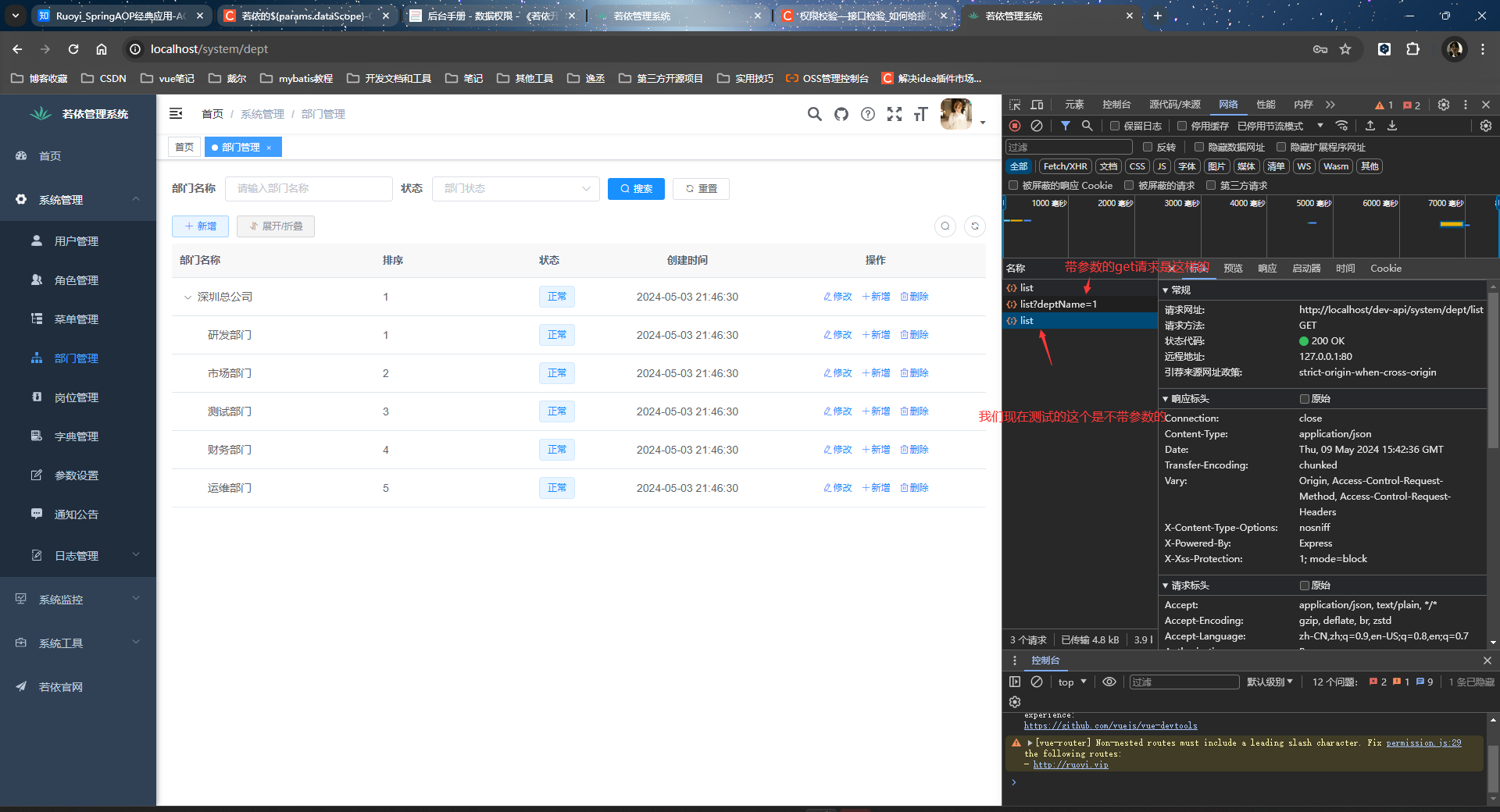The width and height of the screenshot is (1500, 812).
Task: Open the font size layout icon
Action: [921, 114]
